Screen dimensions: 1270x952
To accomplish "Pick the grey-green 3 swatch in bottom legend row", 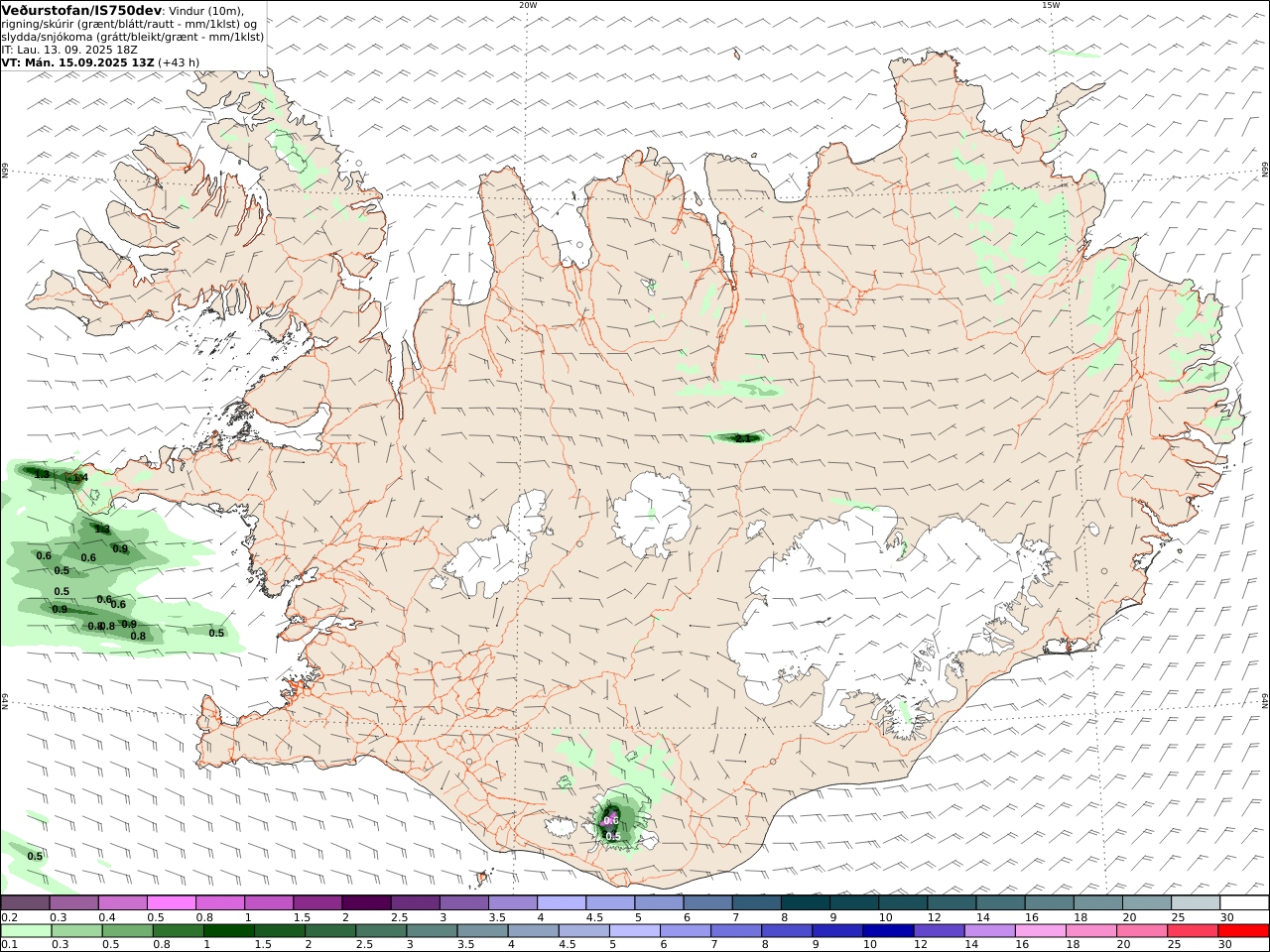I will (x=432, y=931).
